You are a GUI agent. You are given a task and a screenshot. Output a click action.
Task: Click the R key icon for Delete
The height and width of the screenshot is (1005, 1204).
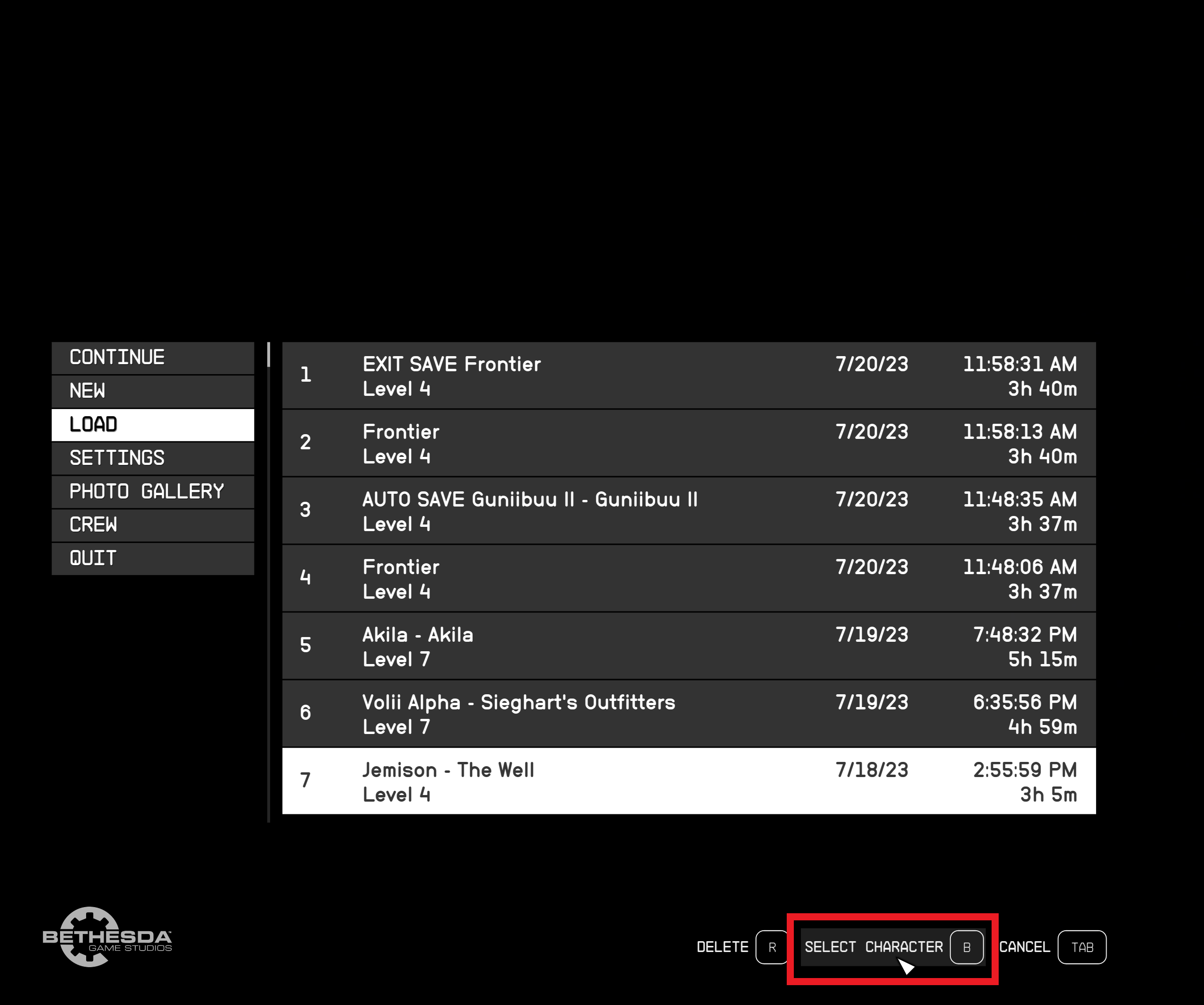click(772, 947)
